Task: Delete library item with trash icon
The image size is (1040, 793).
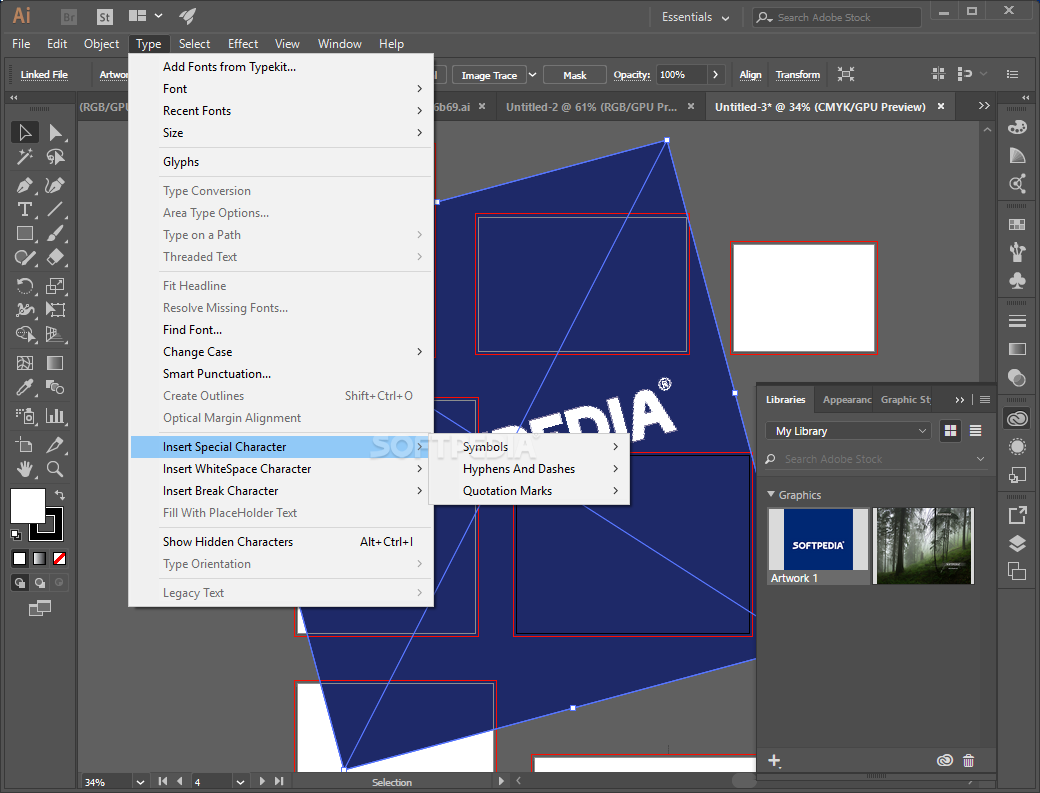Action: pos(968,761)
